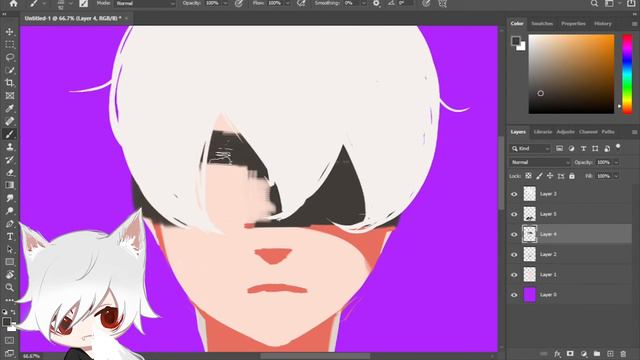The width and height of the screenshot is (640, 360).
Task: Open the Layers panel menu
Action: (x=634, y=132)
